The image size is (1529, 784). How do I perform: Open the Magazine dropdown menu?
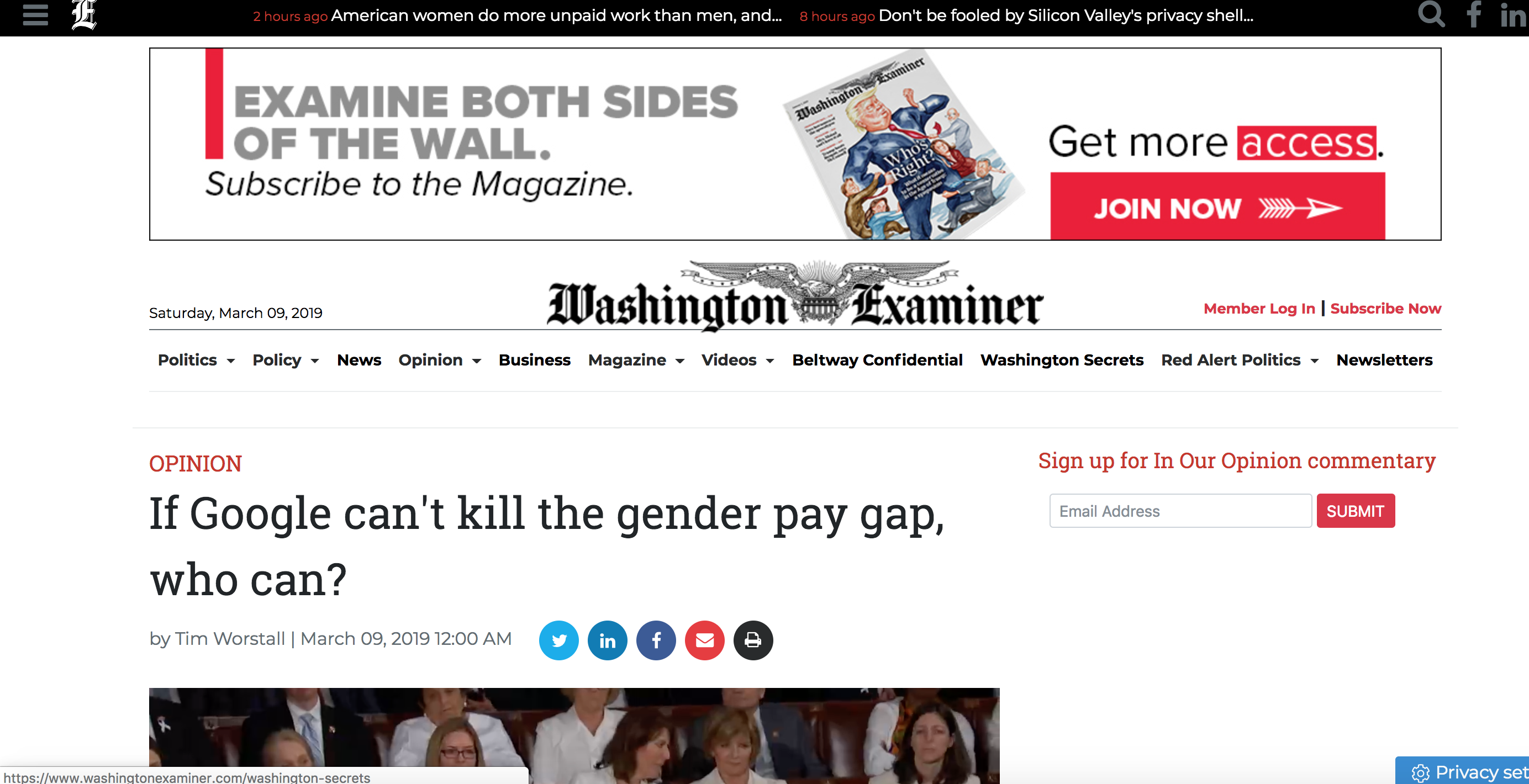point(636,360)
